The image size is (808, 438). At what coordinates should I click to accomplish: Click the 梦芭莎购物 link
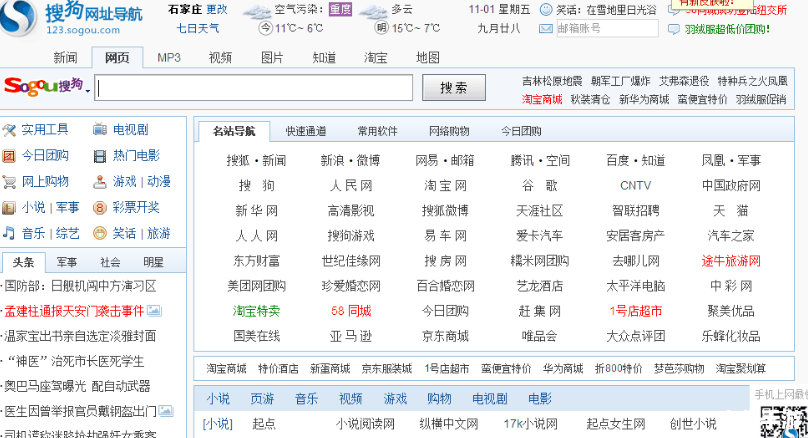click(679, 369)
